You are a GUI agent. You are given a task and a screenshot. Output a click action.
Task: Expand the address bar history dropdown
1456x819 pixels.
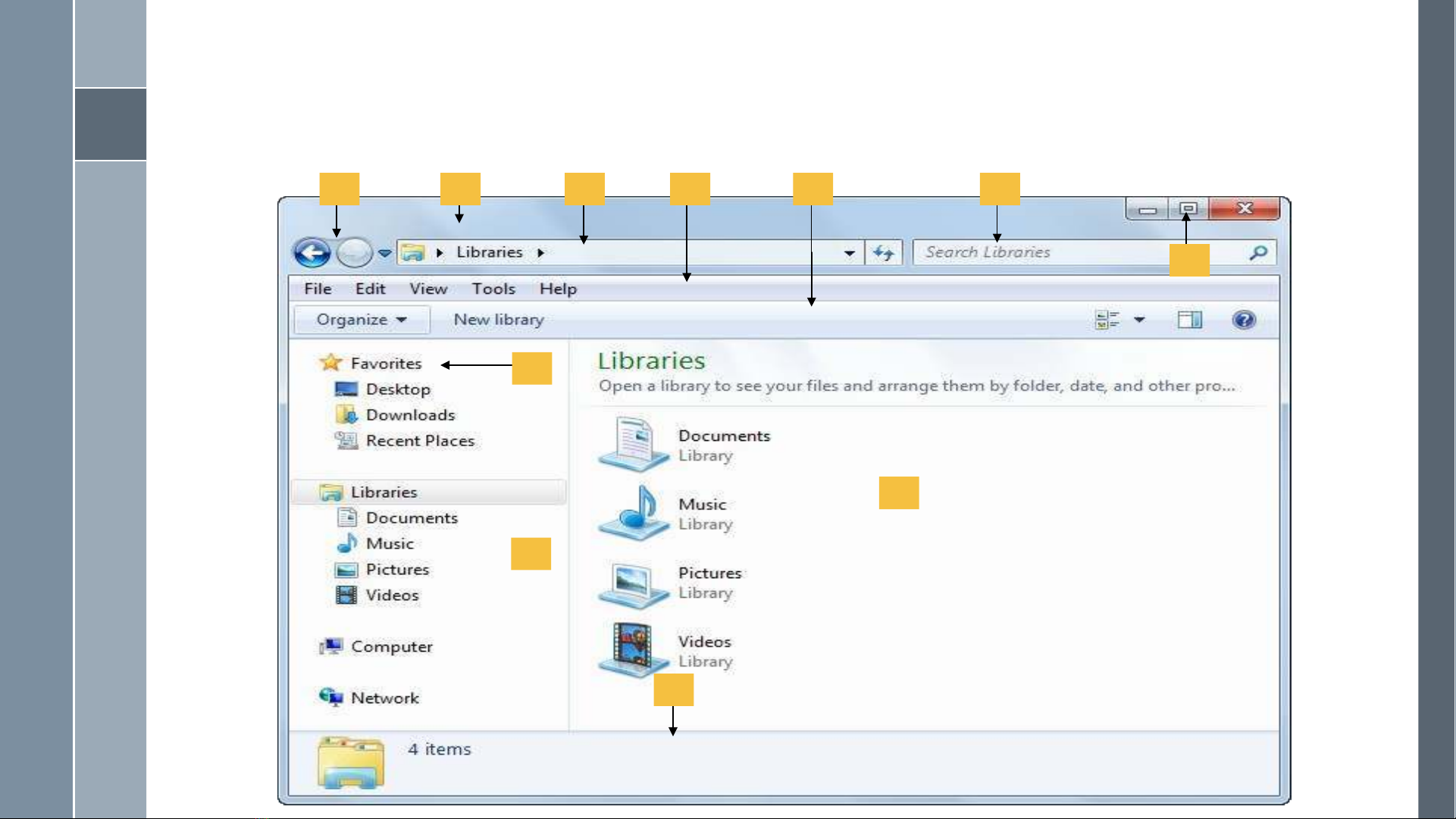tap(850, 253)
